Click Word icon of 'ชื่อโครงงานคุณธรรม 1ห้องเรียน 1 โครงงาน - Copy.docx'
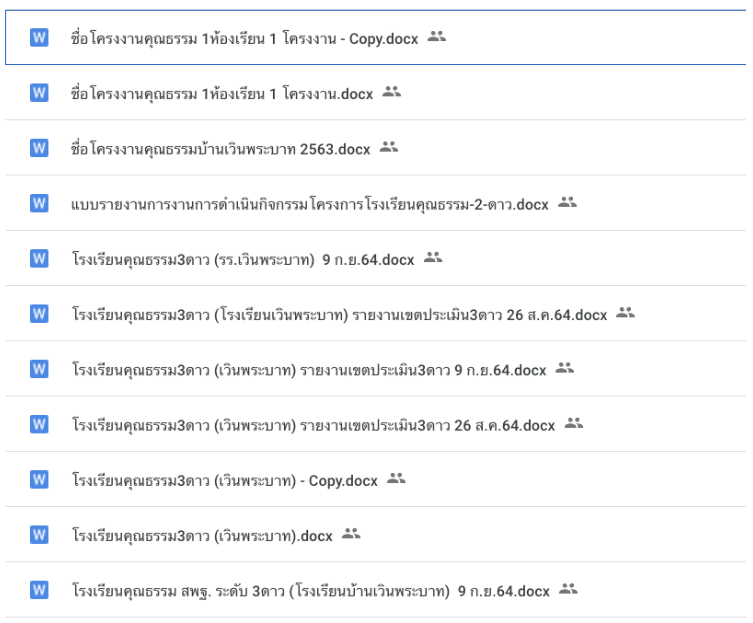 pos(39,37)
